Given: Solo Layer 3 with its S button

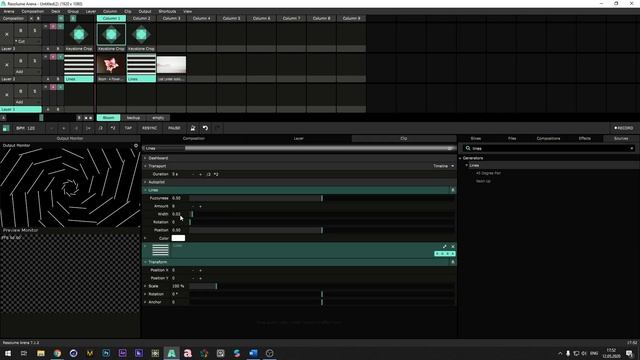Looking at the screenshot, I should point(35,31).
